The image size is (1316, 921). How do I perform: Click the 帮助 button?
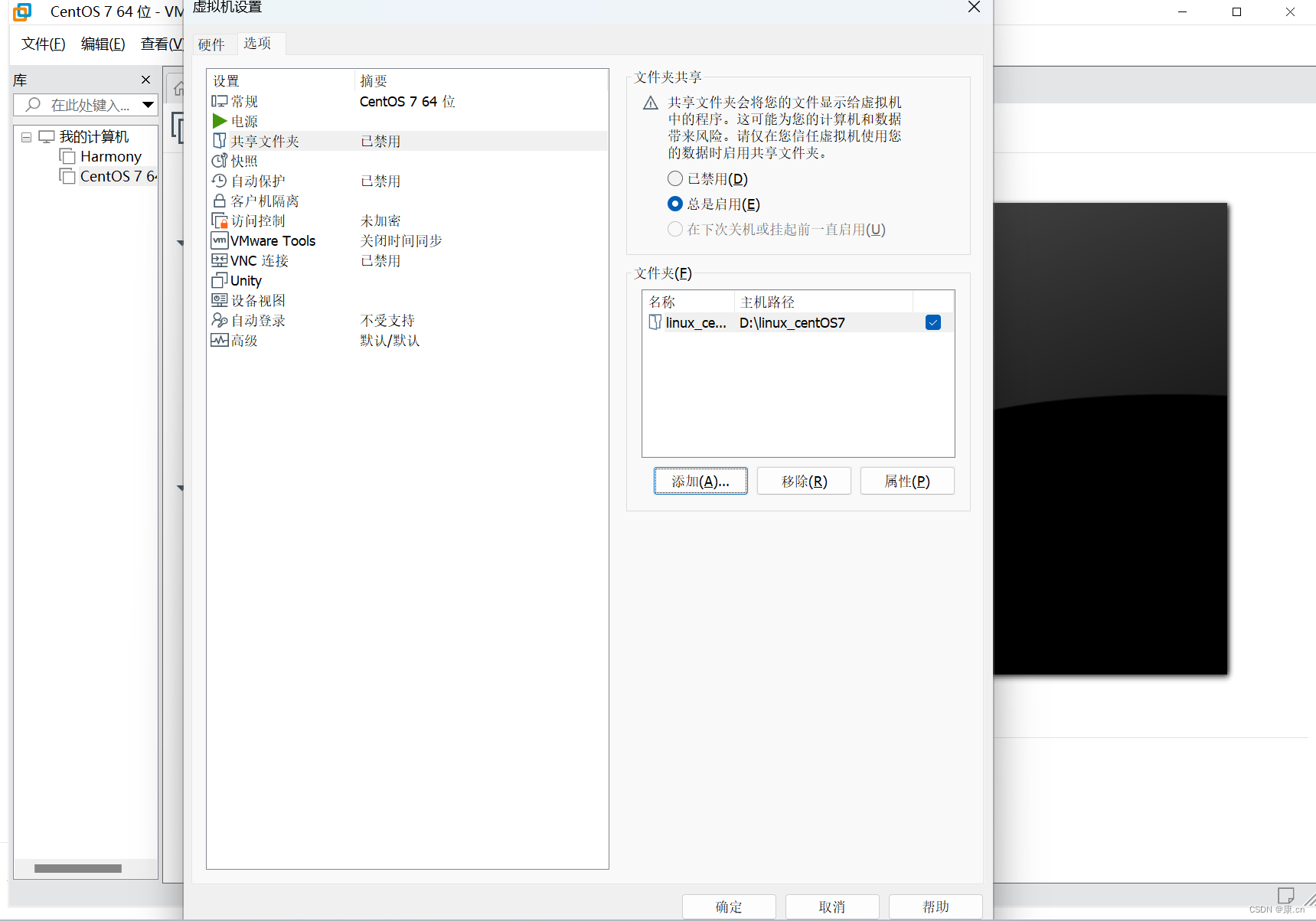[935, 906]
